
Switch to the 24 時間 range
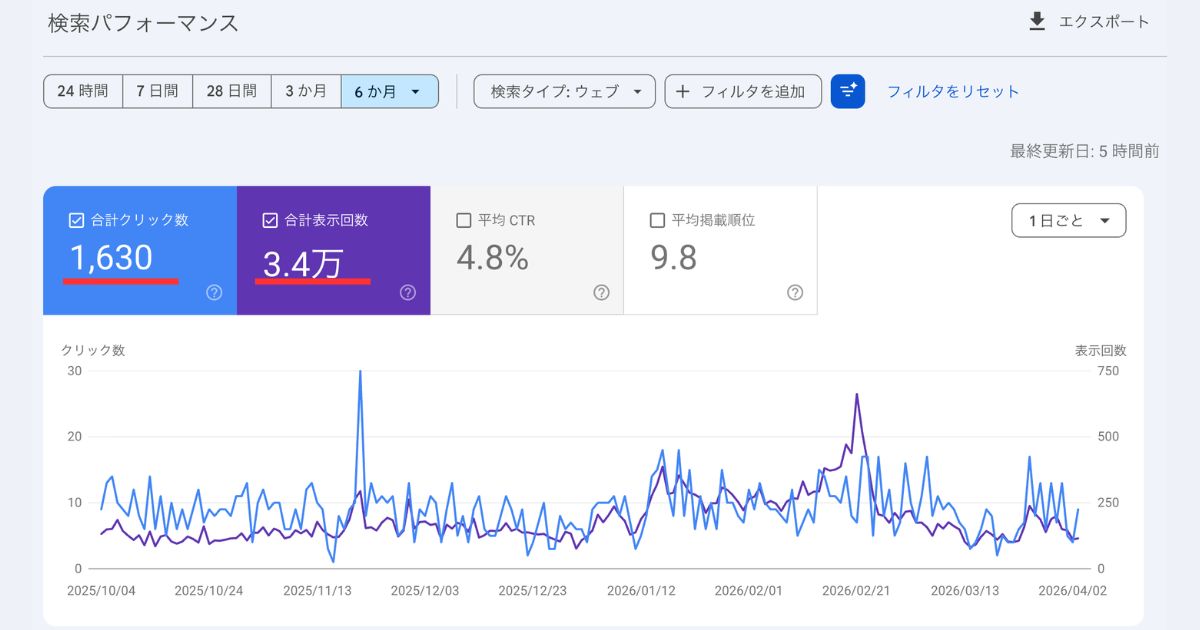pos(82,91)
